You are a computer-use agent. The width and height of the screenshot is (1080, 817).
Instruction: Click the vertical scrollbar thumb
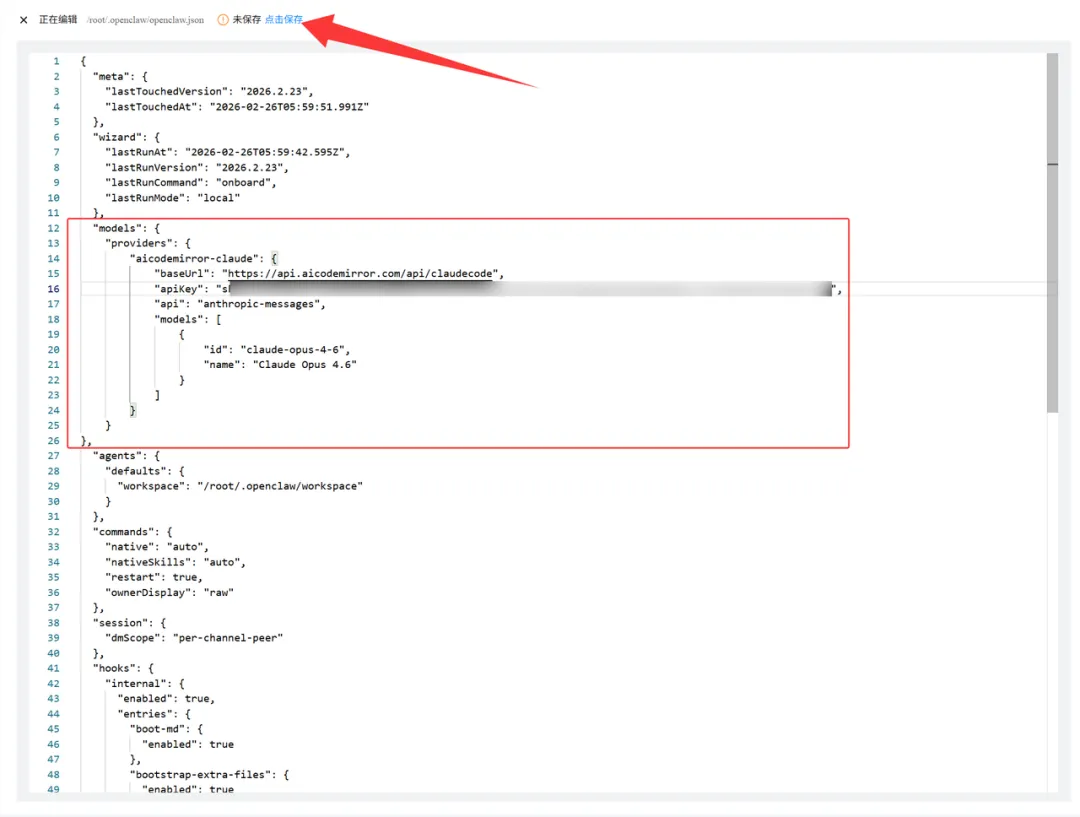point(1052,233)
